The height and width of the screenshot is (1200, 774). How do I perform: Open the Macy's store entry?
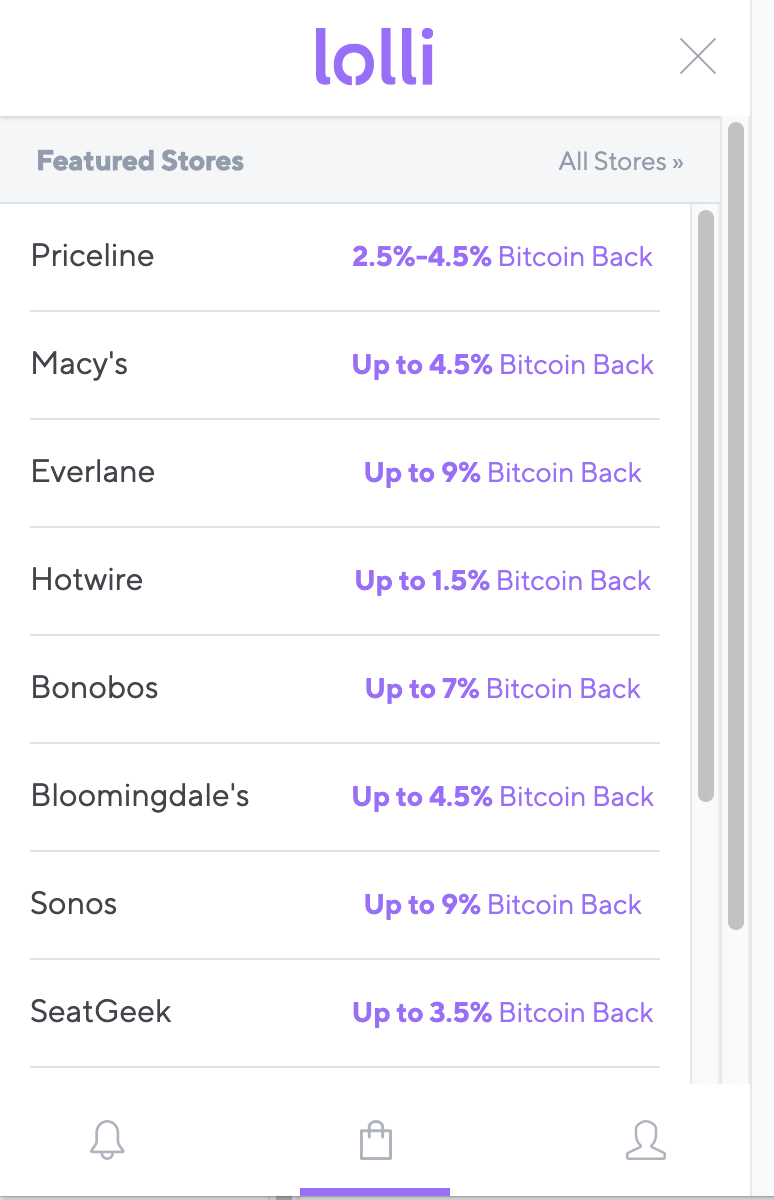[80, 364]
